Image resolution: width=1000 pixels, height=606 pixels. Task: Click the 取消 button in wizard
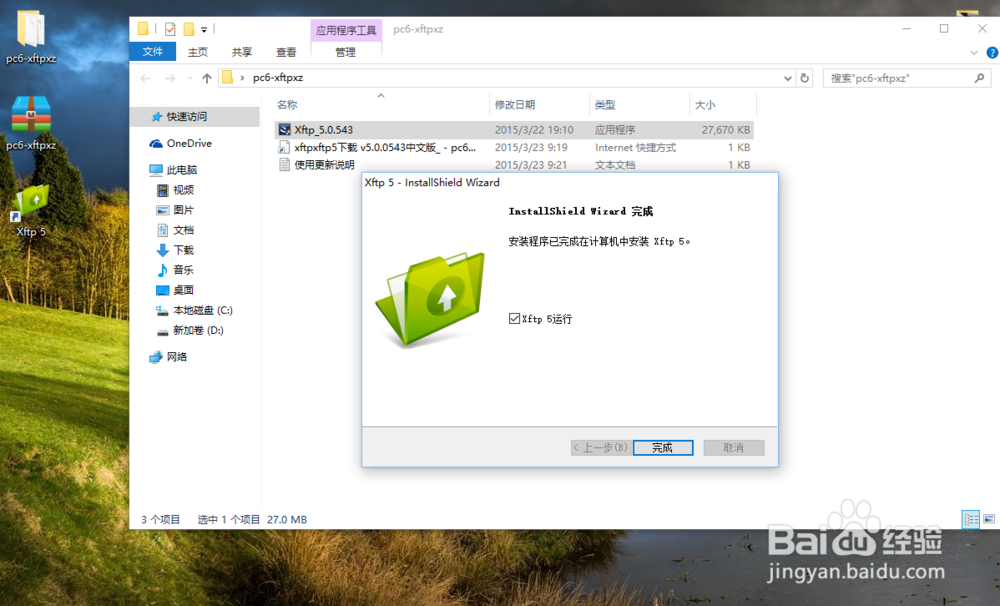tap(733, 448)
